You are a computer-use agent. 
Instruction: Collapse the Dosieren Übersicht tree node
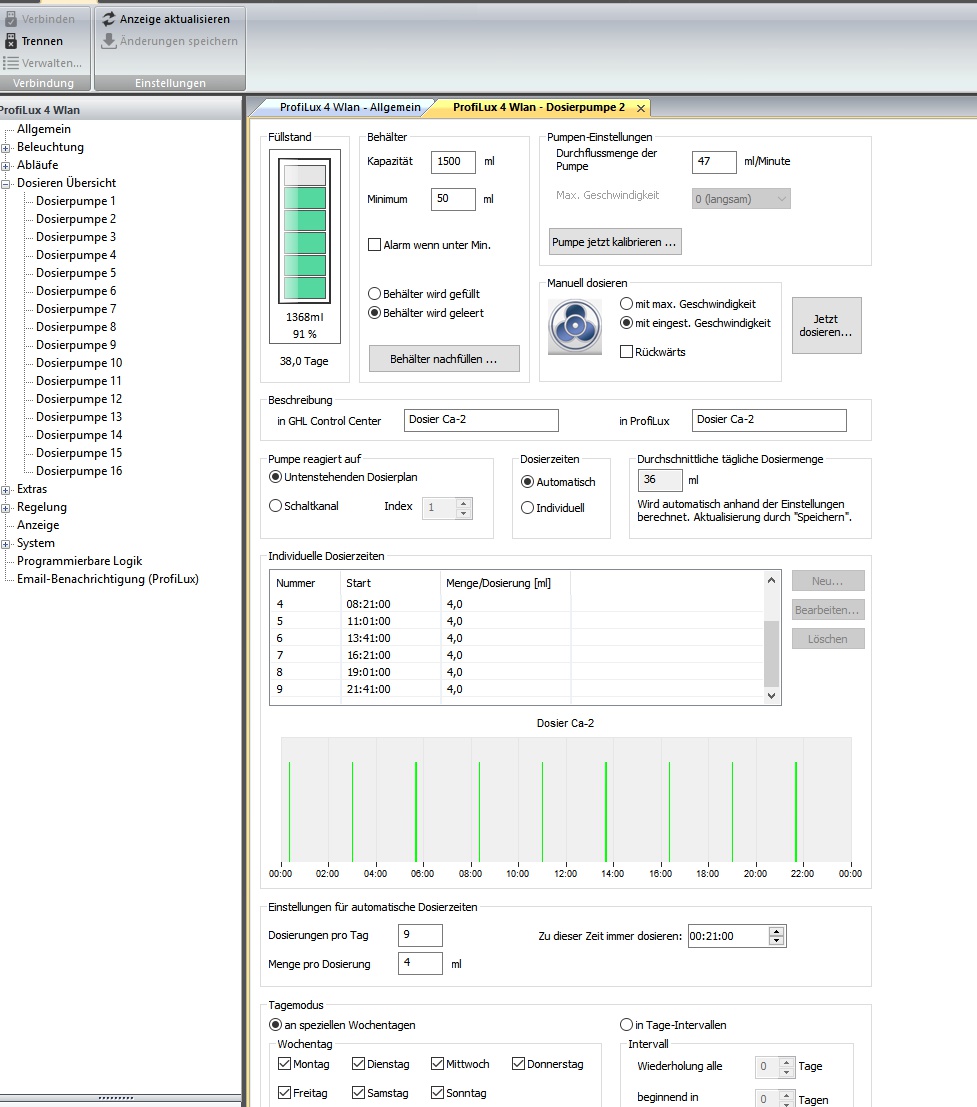(x=6, y=183)
